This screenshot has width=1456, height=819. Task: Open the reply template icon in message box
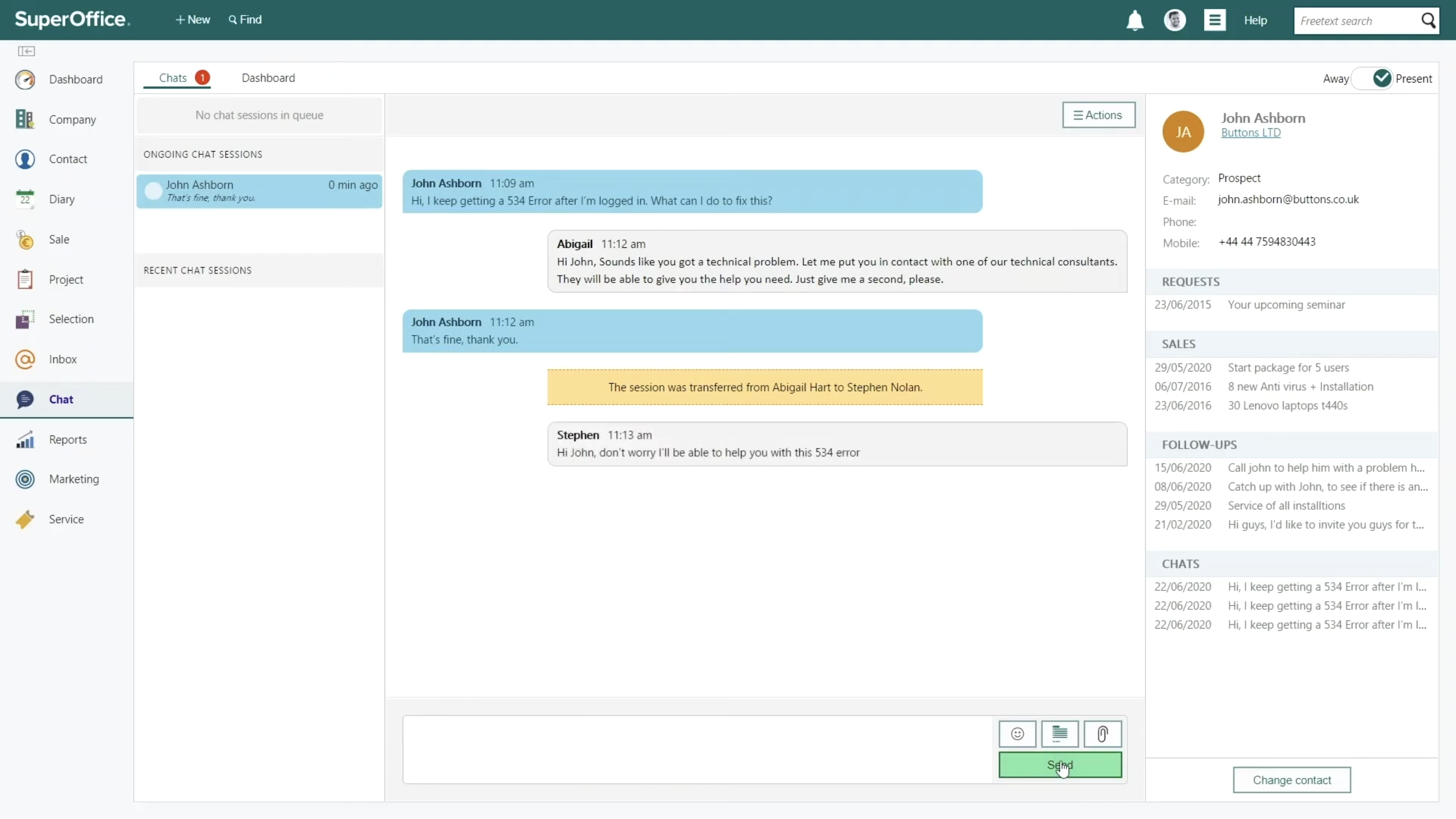tap(1059, 734)
